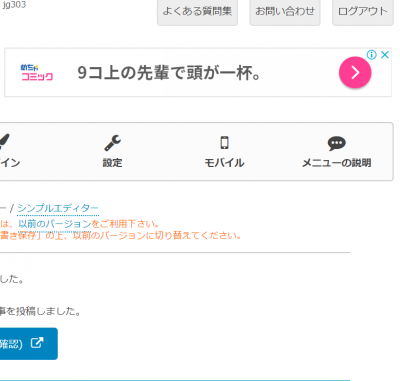Click the pink arrow on the ad

click(355, 72)
